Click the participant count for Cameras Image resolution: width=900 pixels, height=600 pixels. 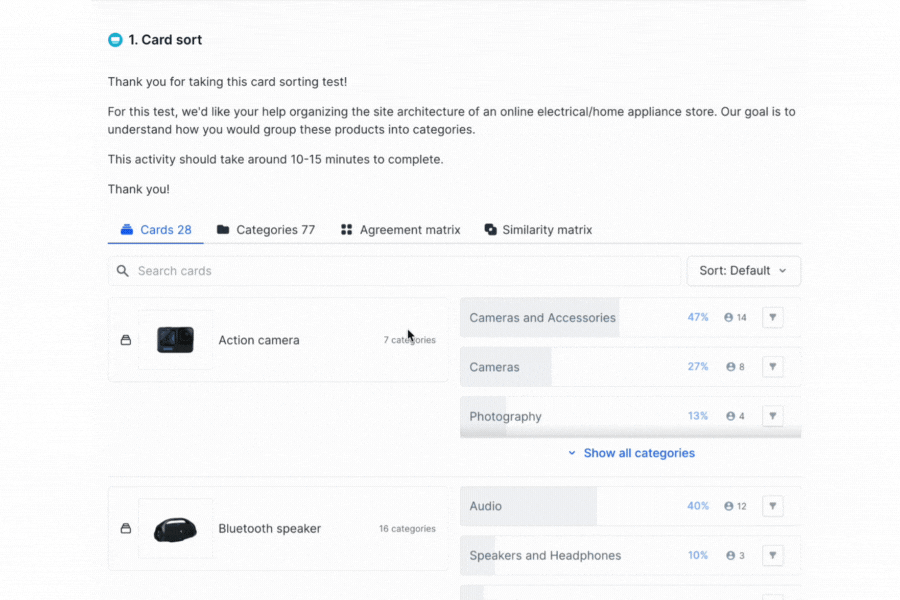(736, 367)
